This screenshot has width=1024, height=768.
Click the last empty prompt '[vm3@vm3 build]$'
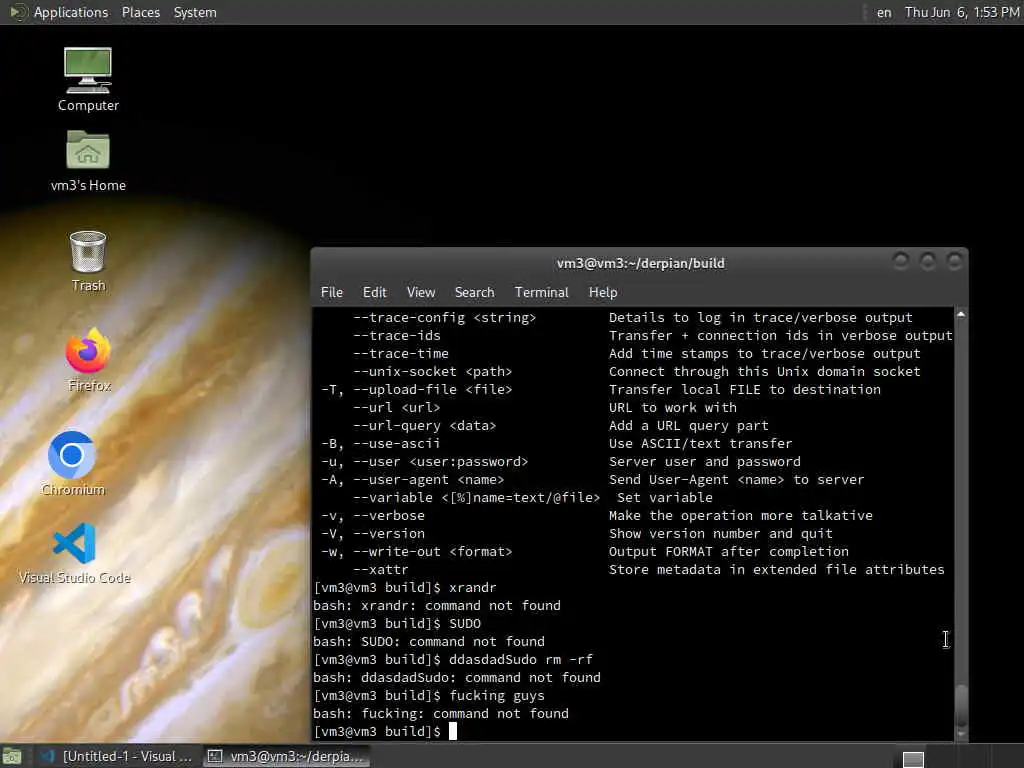[377, 731]
